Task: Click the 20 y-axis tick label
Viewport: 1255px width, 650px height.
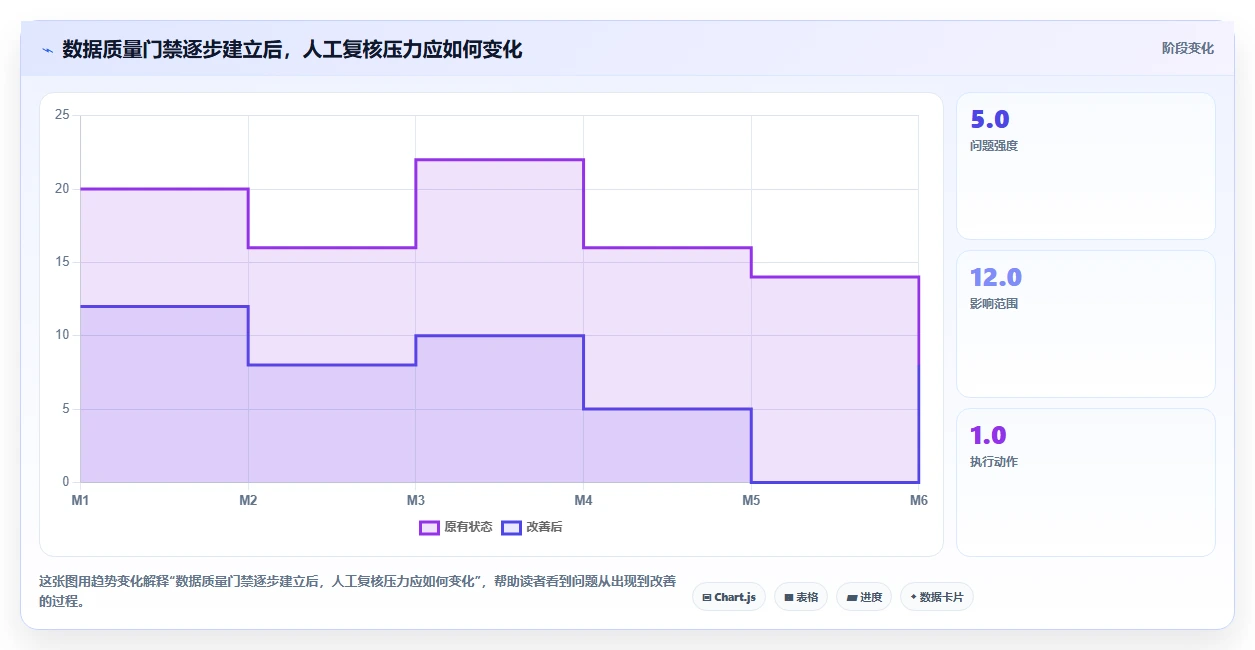Action: tap(62, 189)
